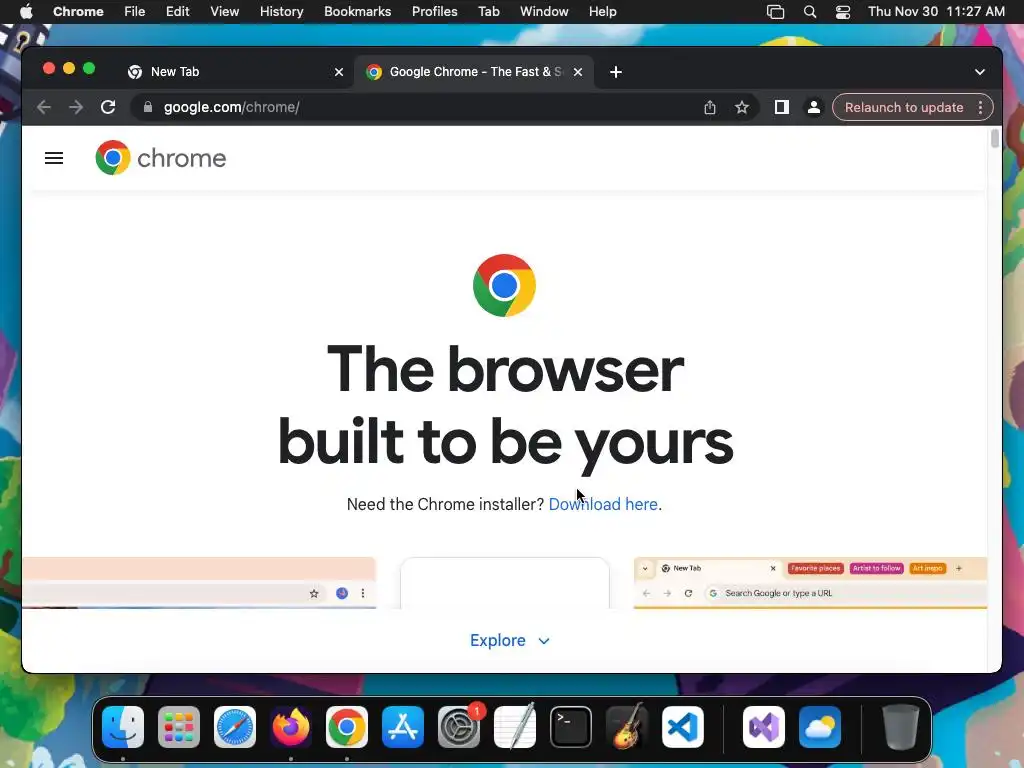Click the Stage Manager menu bar icon
The image size is (1024, 768).
pos(775,12)
